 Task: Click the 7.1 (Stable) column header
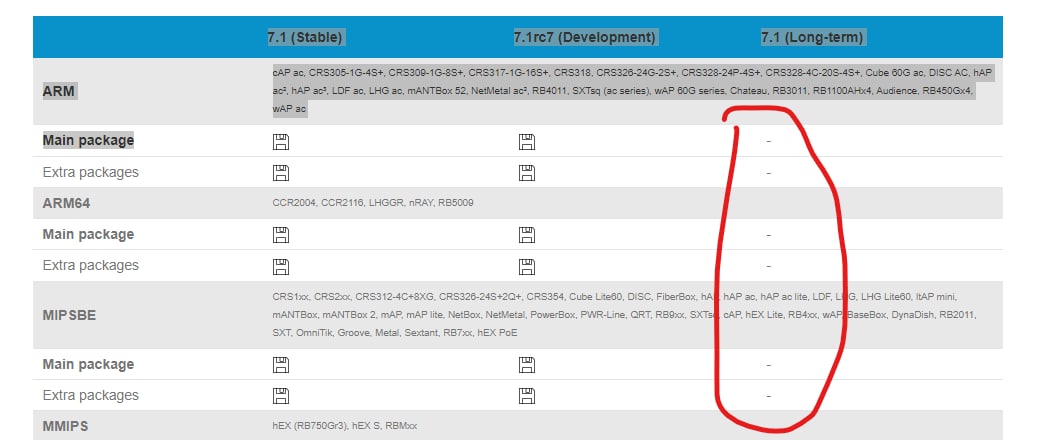click(x=306, y=37)
